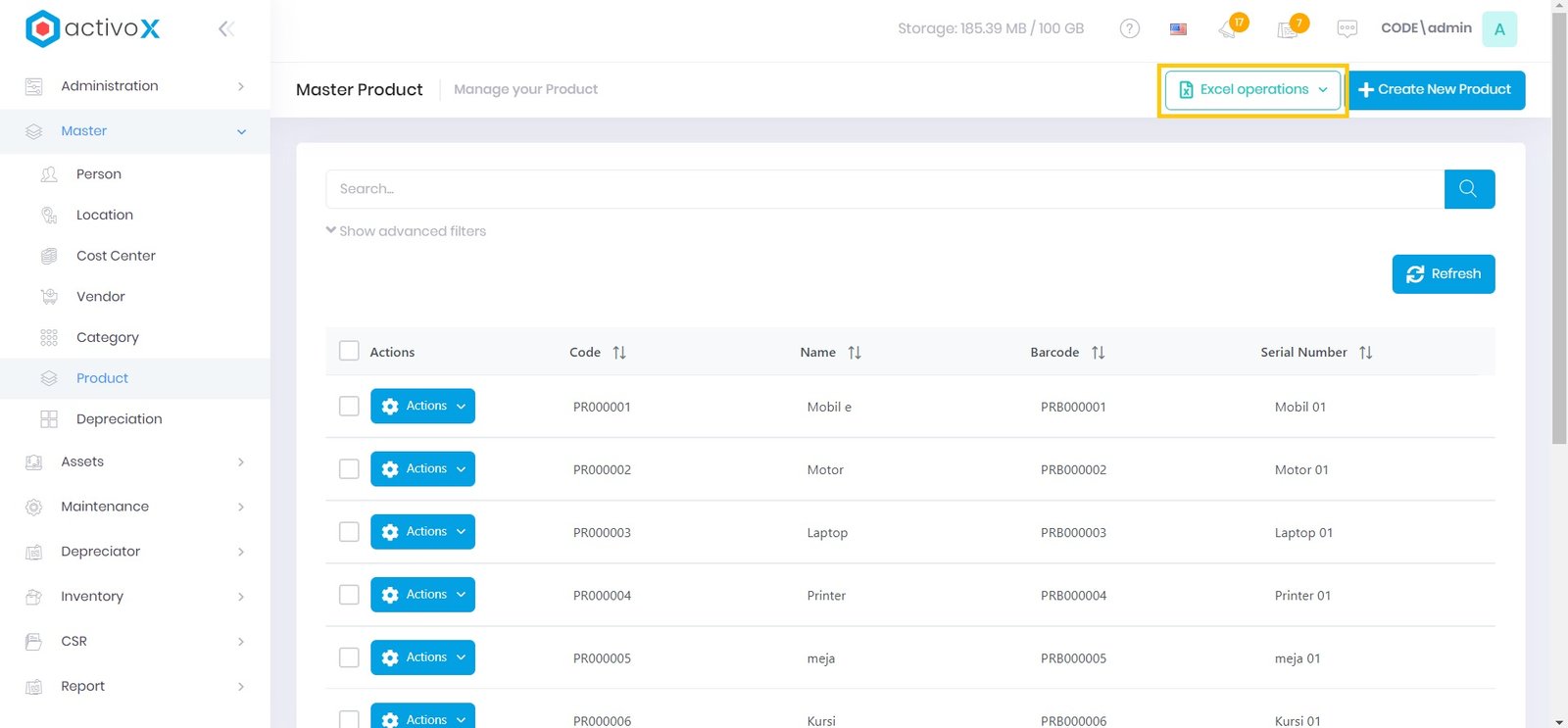Open the Vendor menu item
This screenshot has height=728, width=1568.
[100, 297]
